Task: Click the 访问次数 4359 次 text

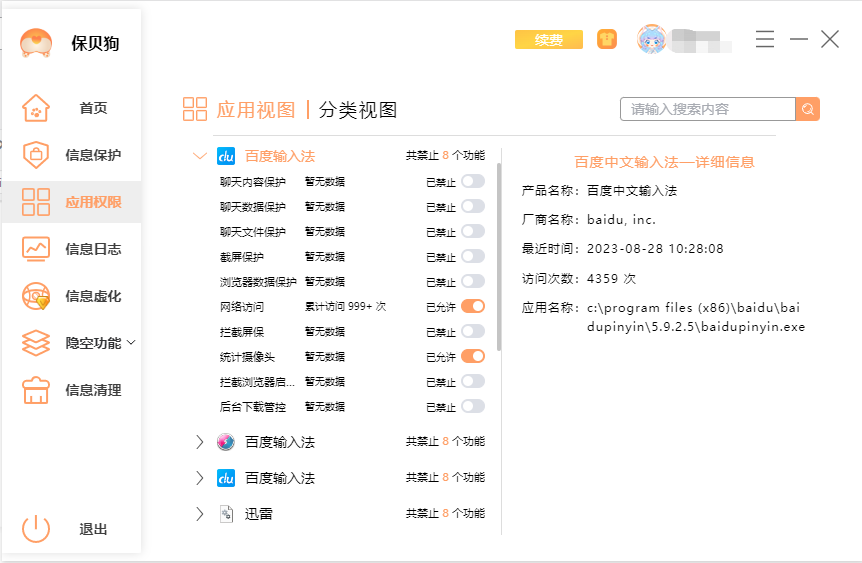Action: point(579,278)
